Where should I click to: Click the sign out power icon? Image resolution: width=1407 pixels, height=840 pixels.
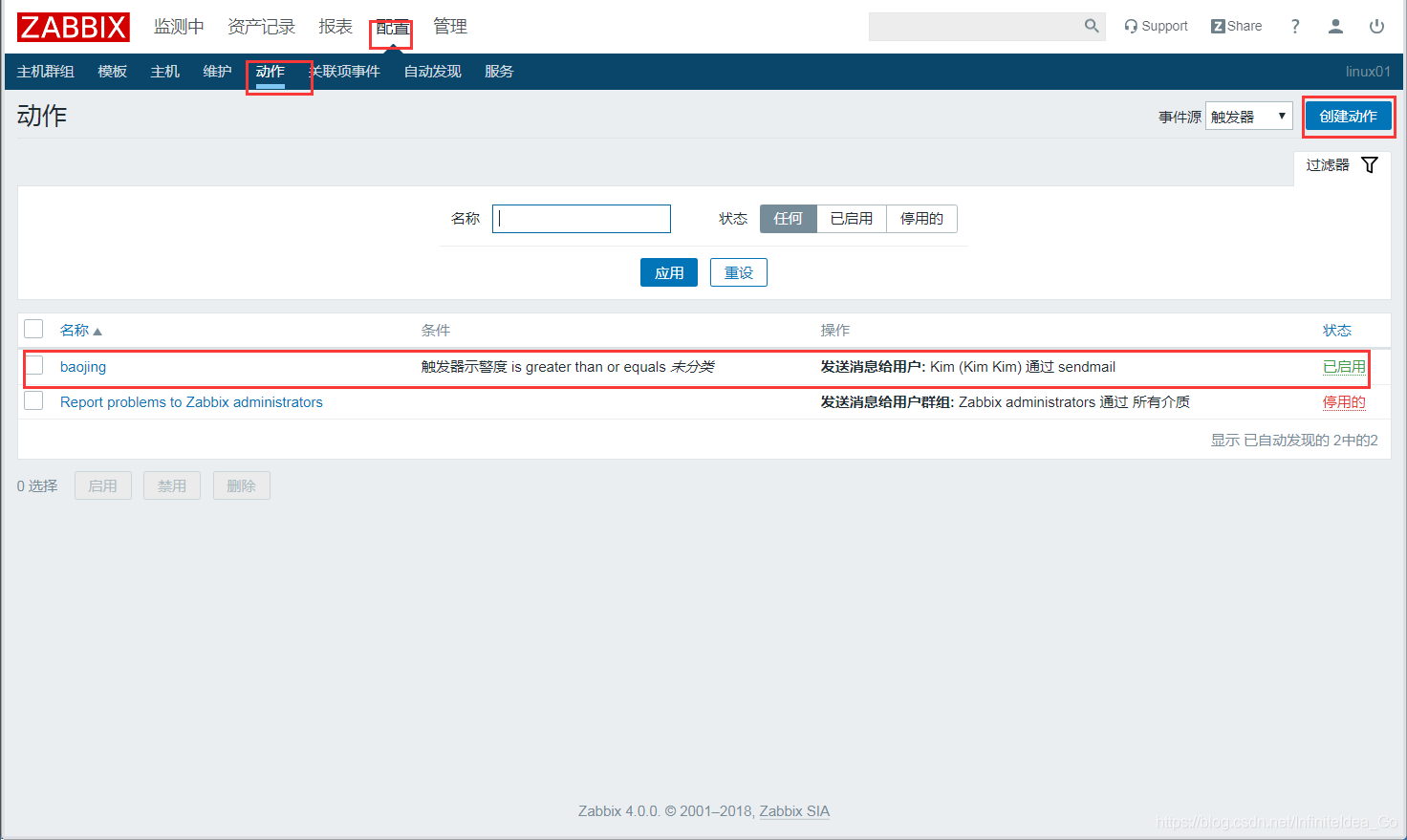[x=1376, y=27]
